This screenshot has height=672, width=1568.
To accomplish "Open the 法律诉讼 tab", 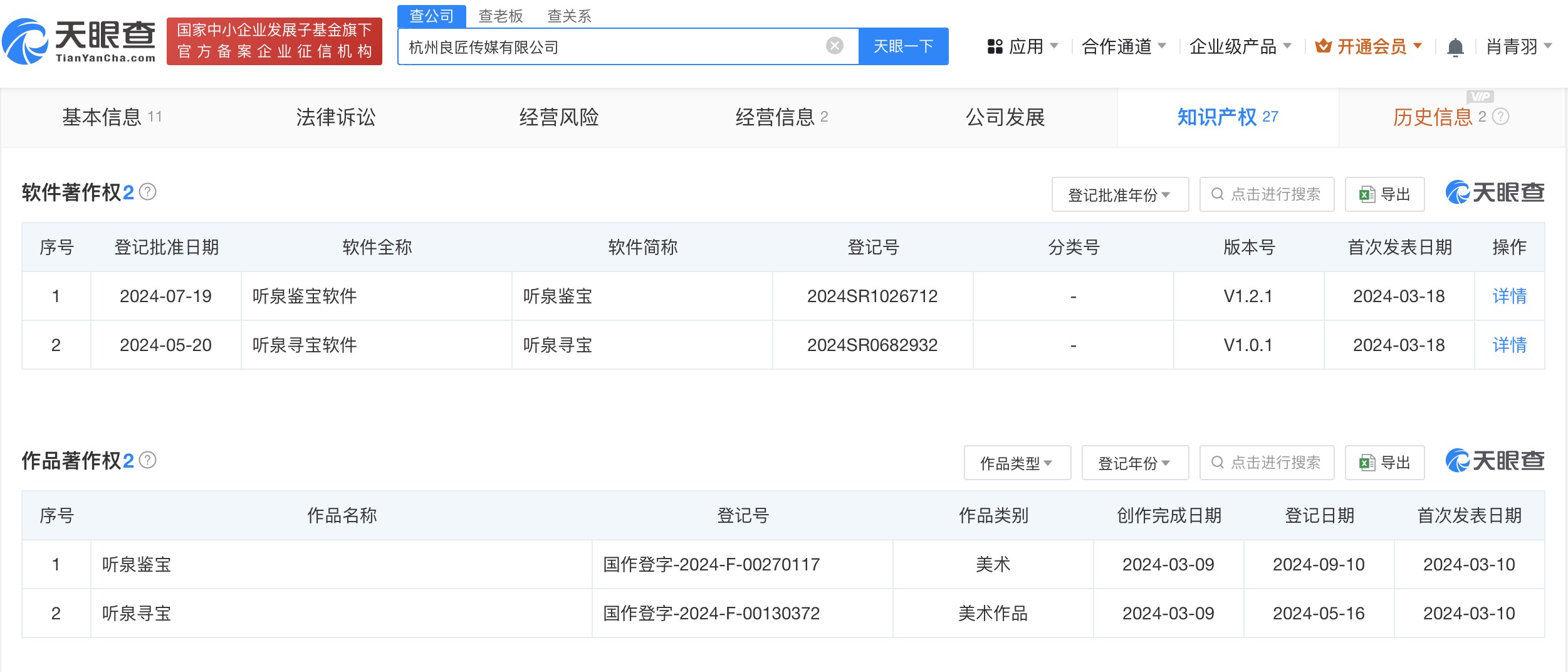I will [x=335, y=117].
